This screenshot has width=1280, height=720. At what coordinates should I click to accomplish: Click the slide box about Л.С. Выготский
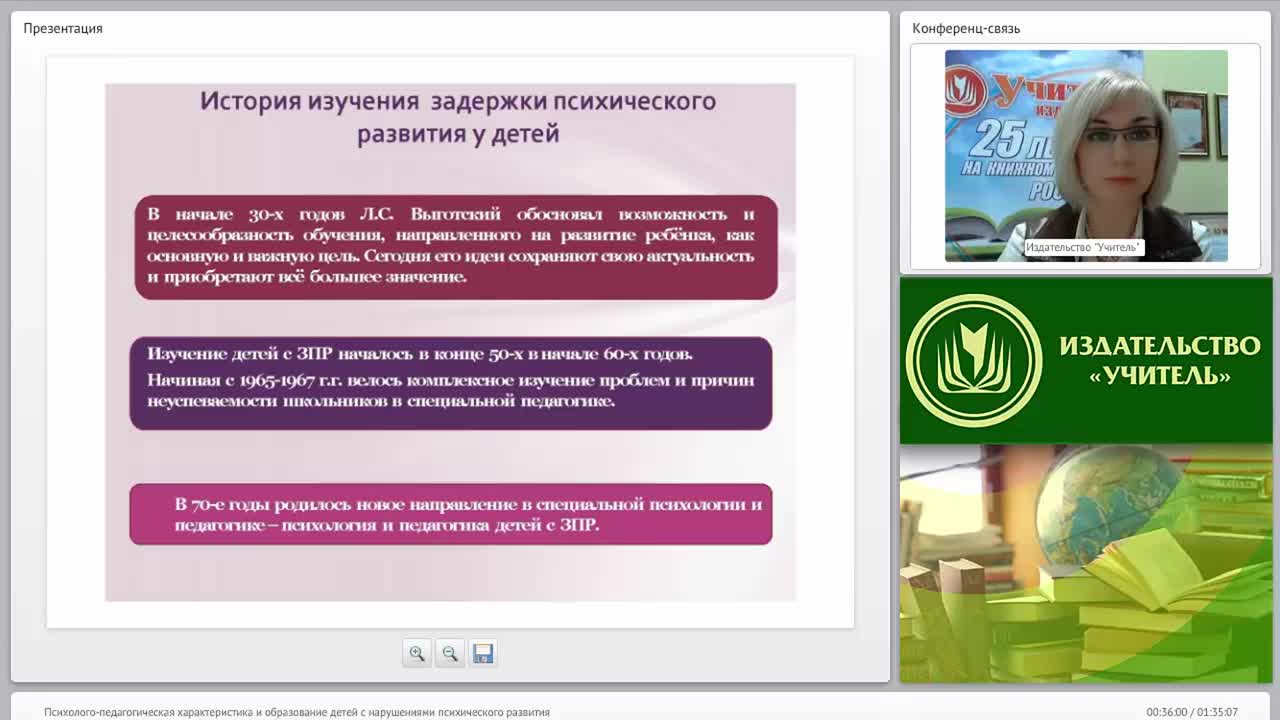456,247
